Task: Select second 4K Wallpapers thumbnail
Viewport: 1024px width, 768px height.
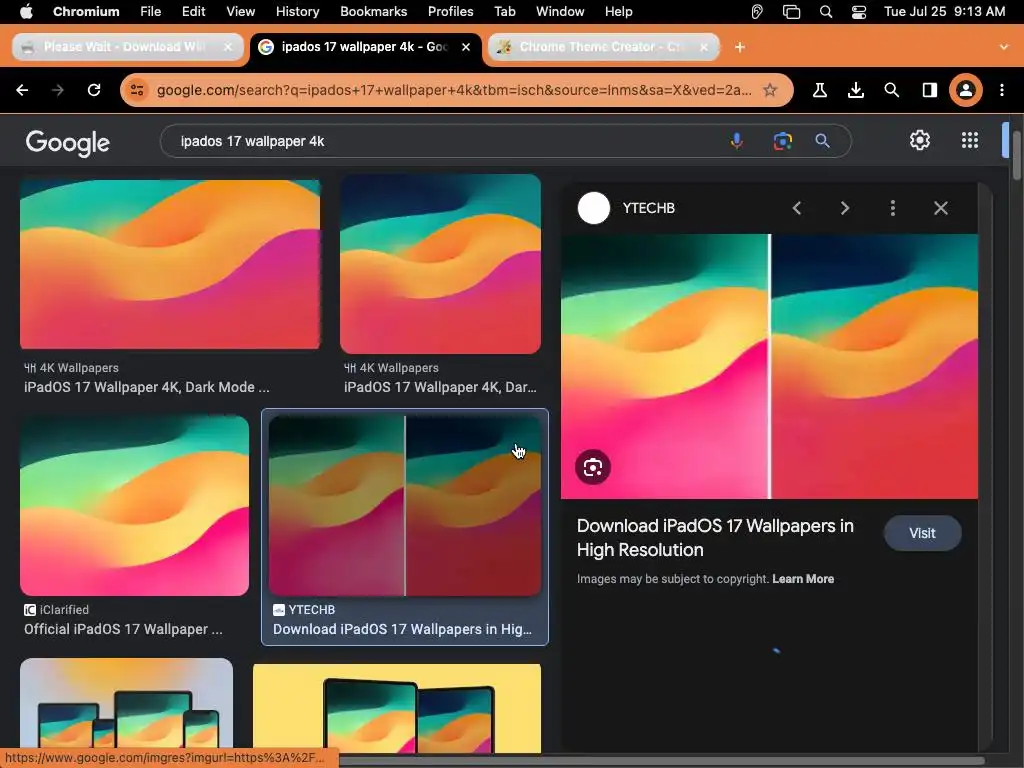Action: [440, 264]
